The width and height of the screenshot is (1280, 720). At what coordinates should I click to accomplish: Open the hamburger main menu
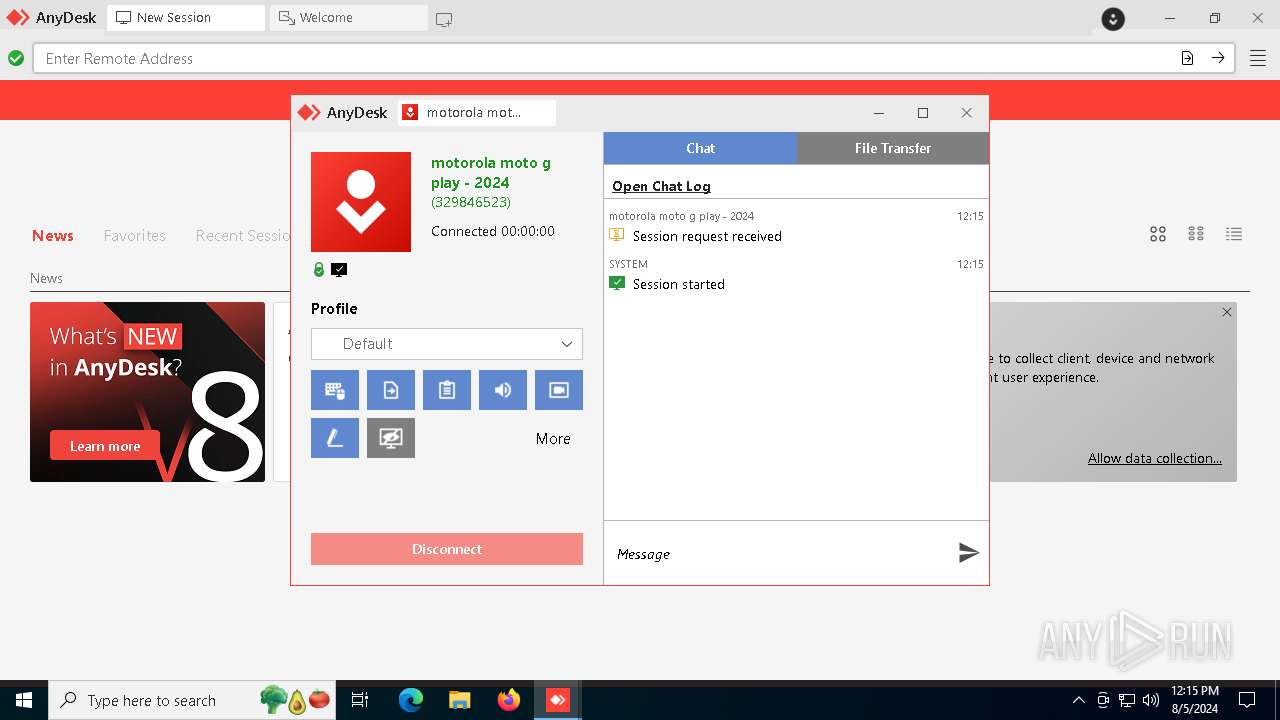pyautogui.click(x=1257, y=58)
